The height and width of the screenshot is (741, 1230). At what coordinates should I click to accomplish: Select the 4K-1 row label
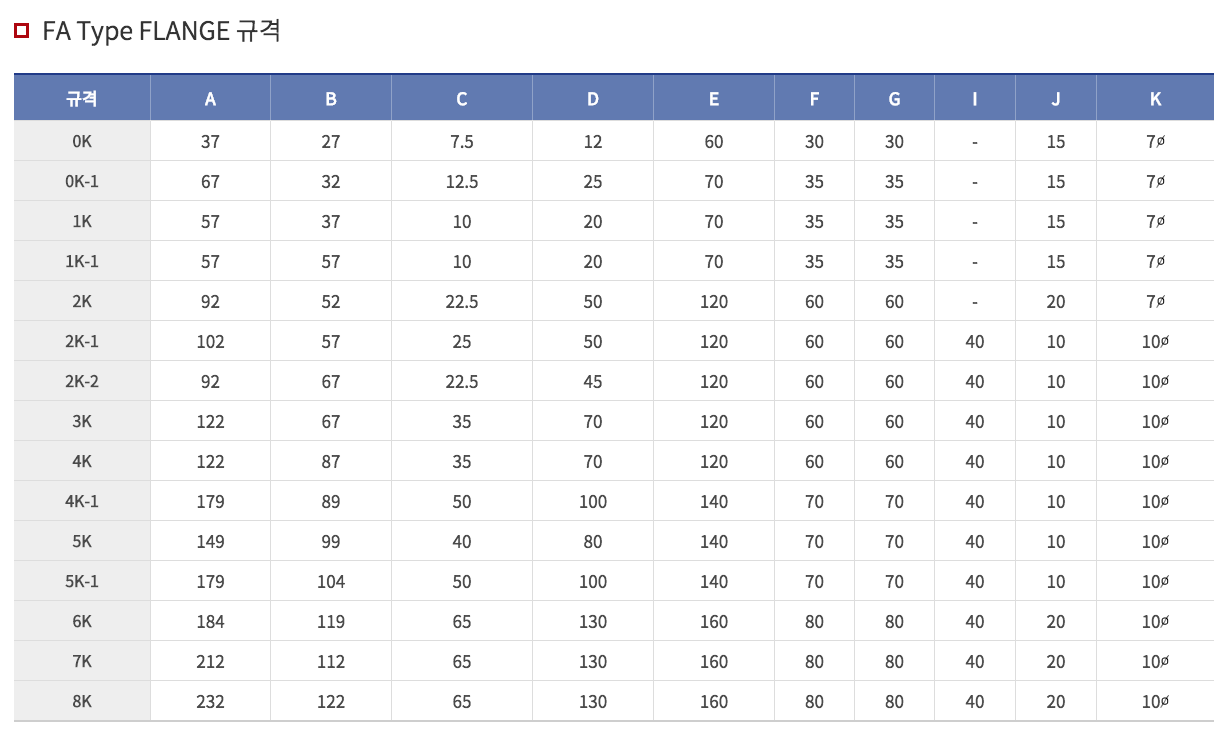tap(82, 502)
